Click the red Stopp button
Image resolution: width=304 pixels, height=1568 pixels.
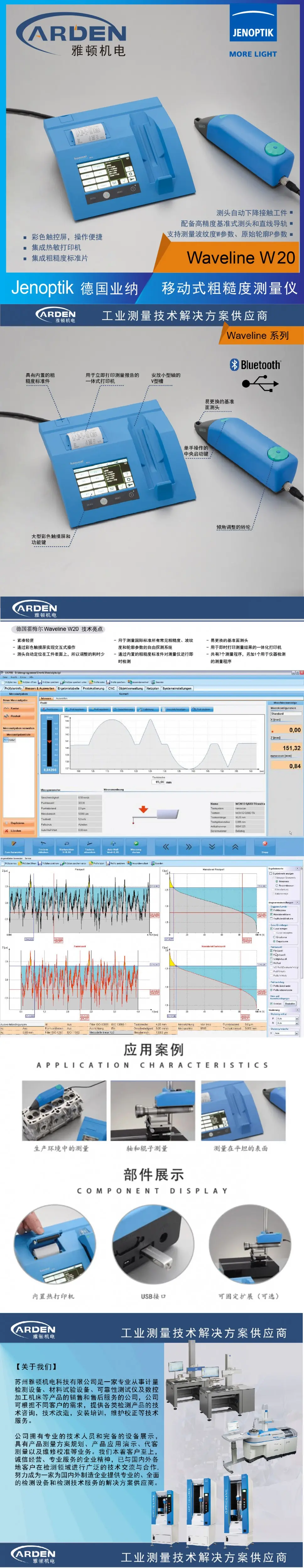[x=265, y=847]
